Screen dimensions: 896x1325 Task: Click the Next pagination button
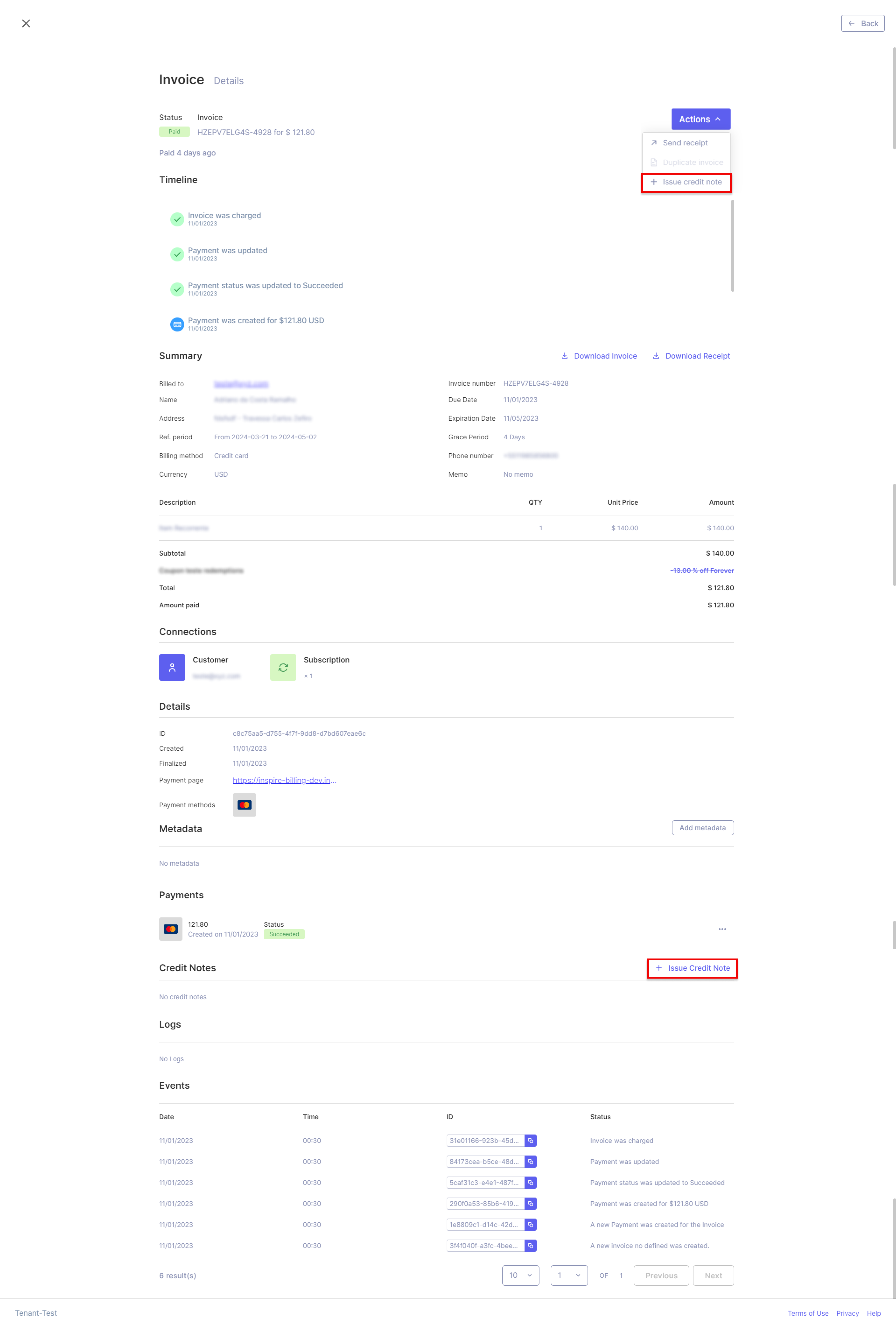pyautogui.click(x=713, y=1276)
